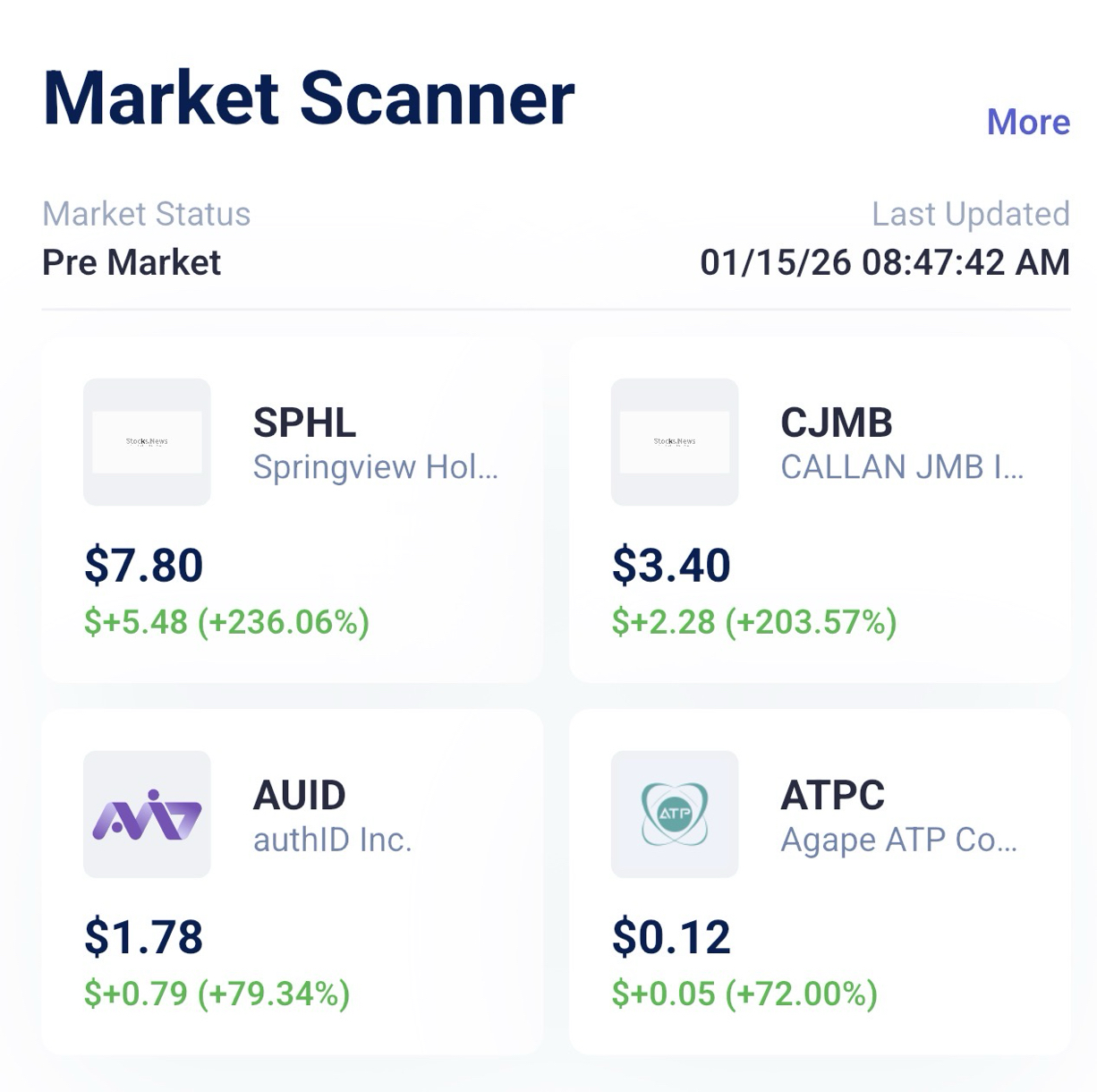Select the ATPC ticker symbol
Viewport: 1097px width, 1092px height.
(832, 795)
